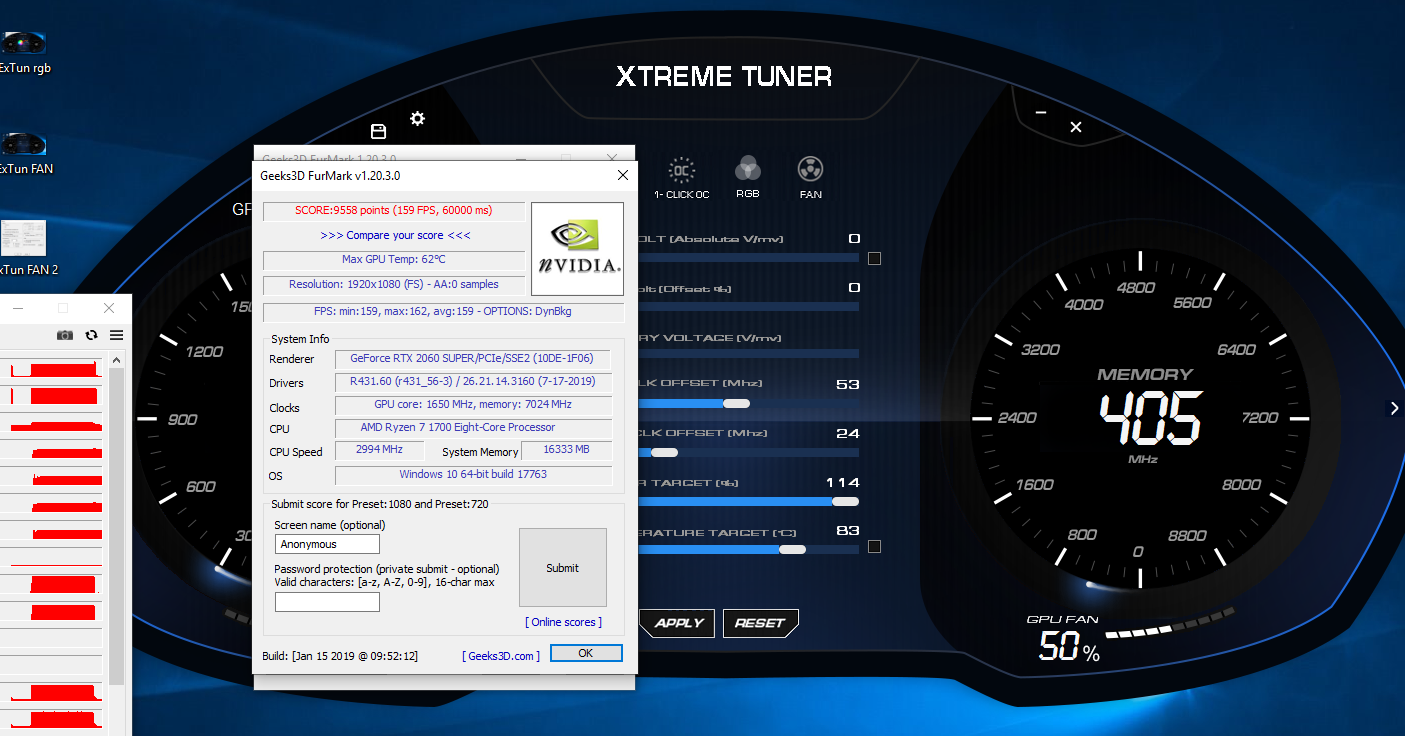The height and width of the screenshot is (736, 1405).
Task: Click the memory voltage slider track
Action: coord(748,354)
